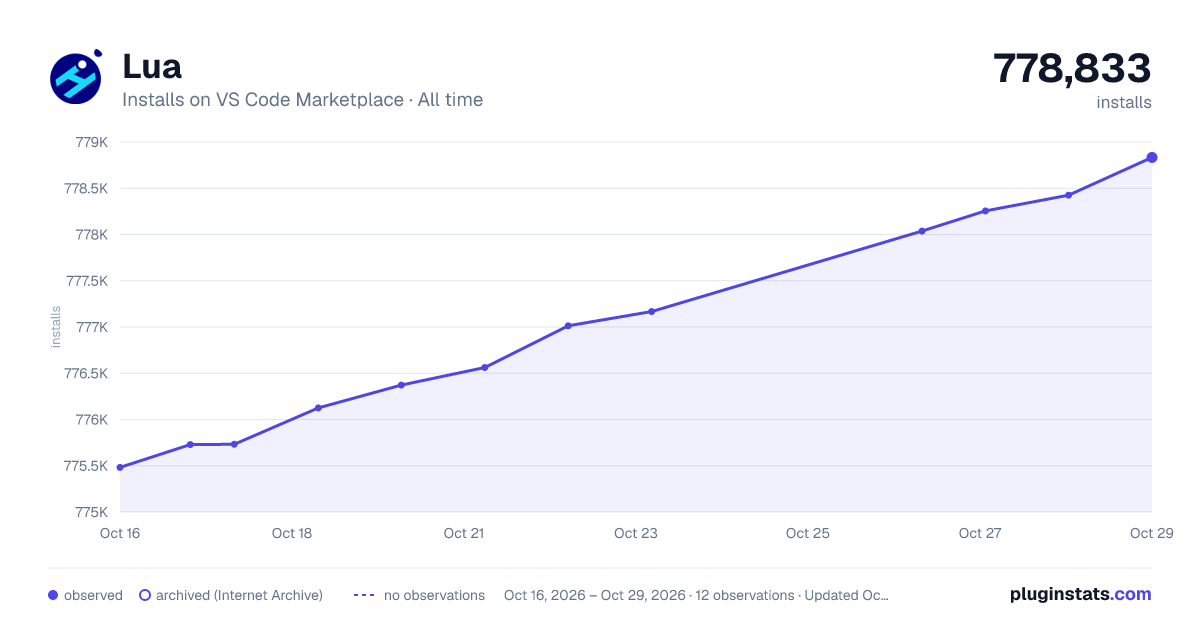Click the 776K y-axis label

pyautogui.click(x=92, y=420)
